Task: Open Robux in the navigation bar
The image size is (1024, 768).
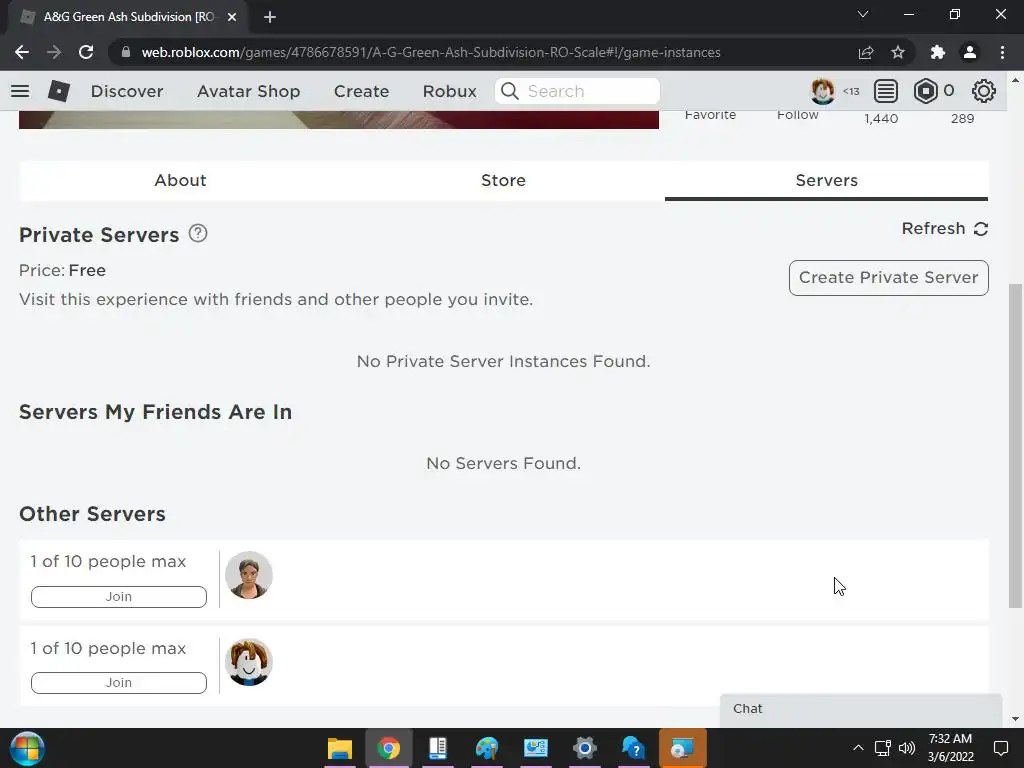Action: (x=449, y=91)
